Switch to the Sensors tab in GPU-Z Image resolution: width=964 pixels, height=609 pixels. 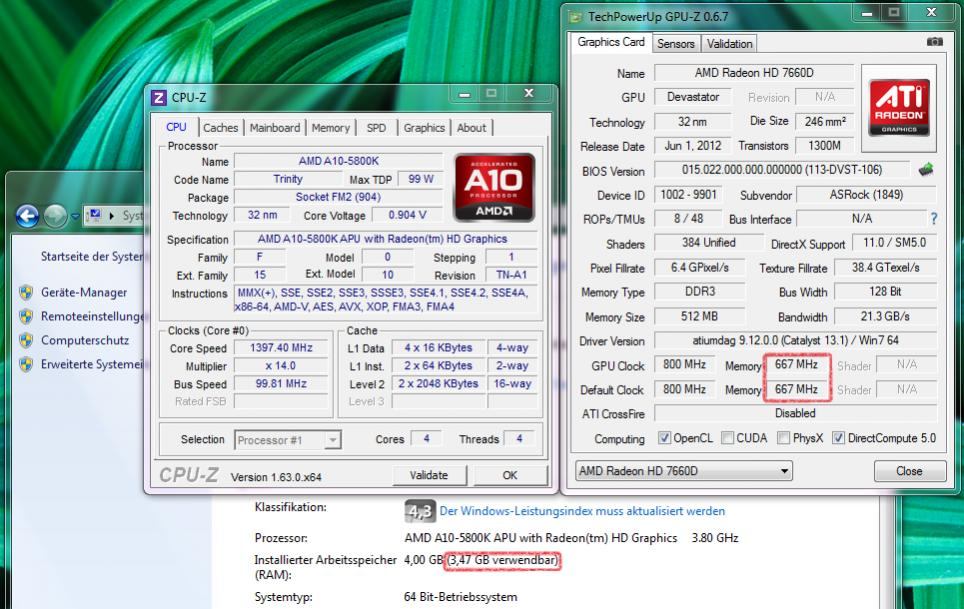tap(675, 44)
